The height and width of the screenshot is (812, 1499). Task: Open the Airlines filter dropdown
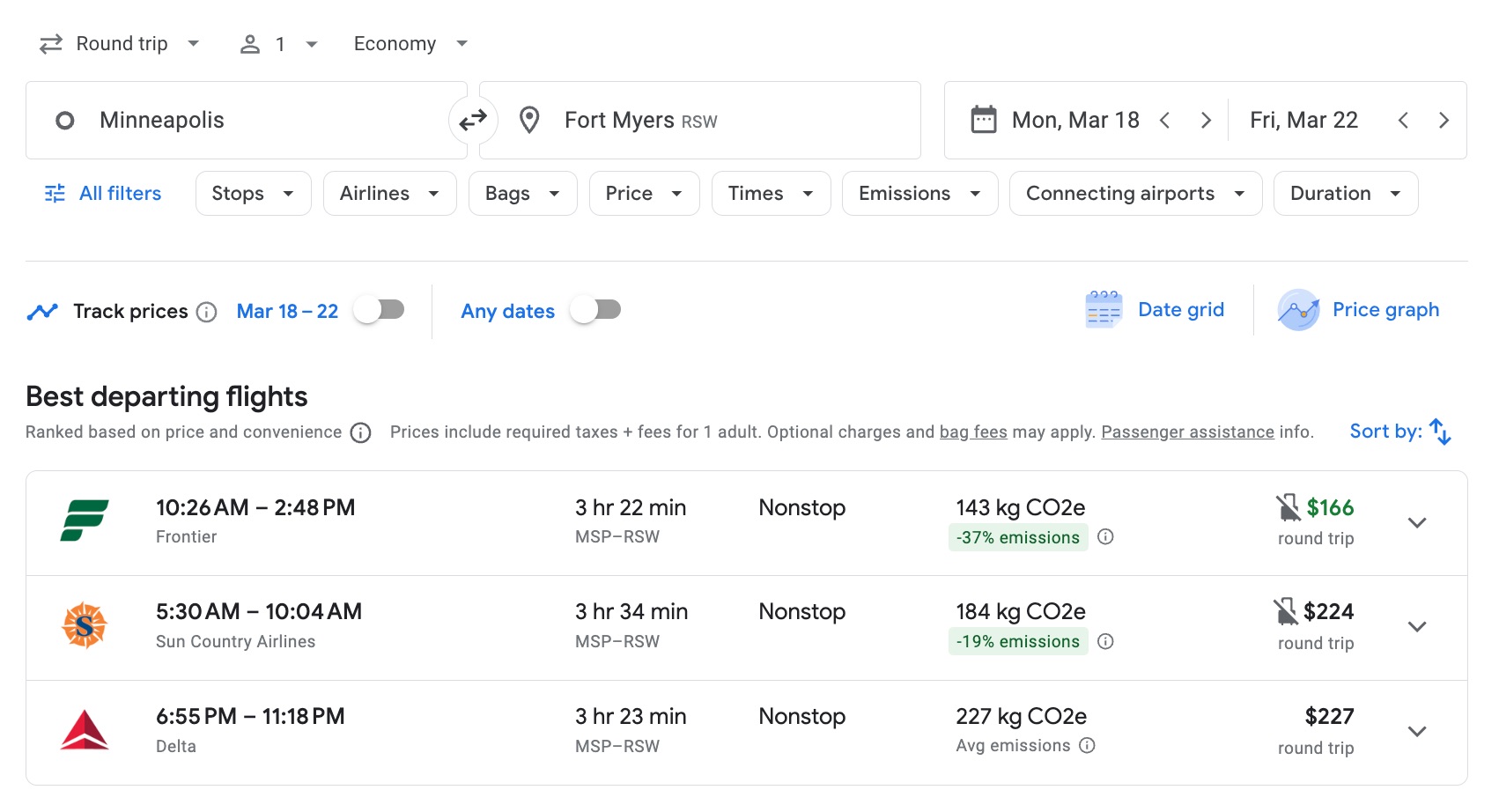pos(389,193)
